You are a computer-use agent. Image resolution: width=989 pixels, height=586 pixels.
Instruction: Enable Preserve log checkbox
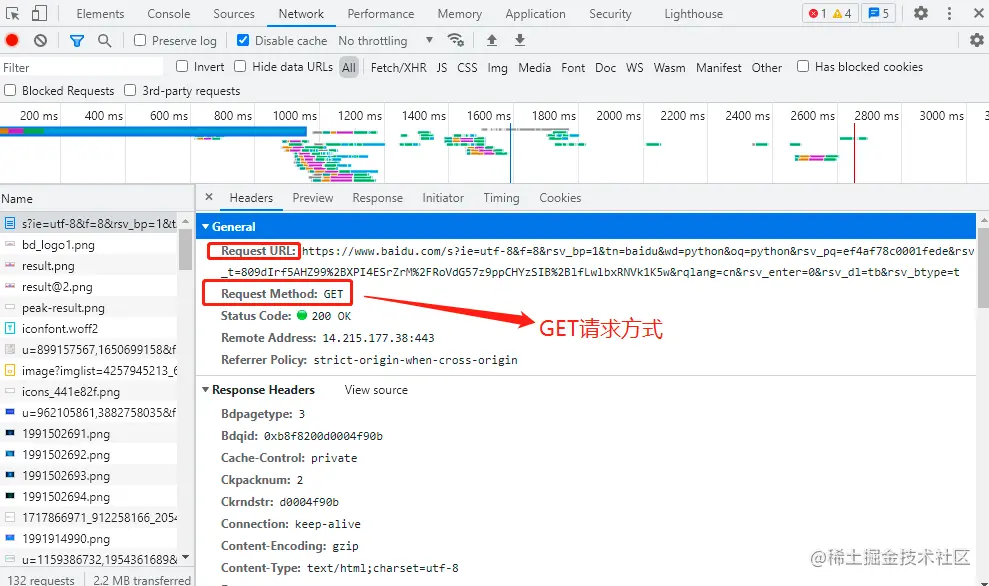point(140,40)
